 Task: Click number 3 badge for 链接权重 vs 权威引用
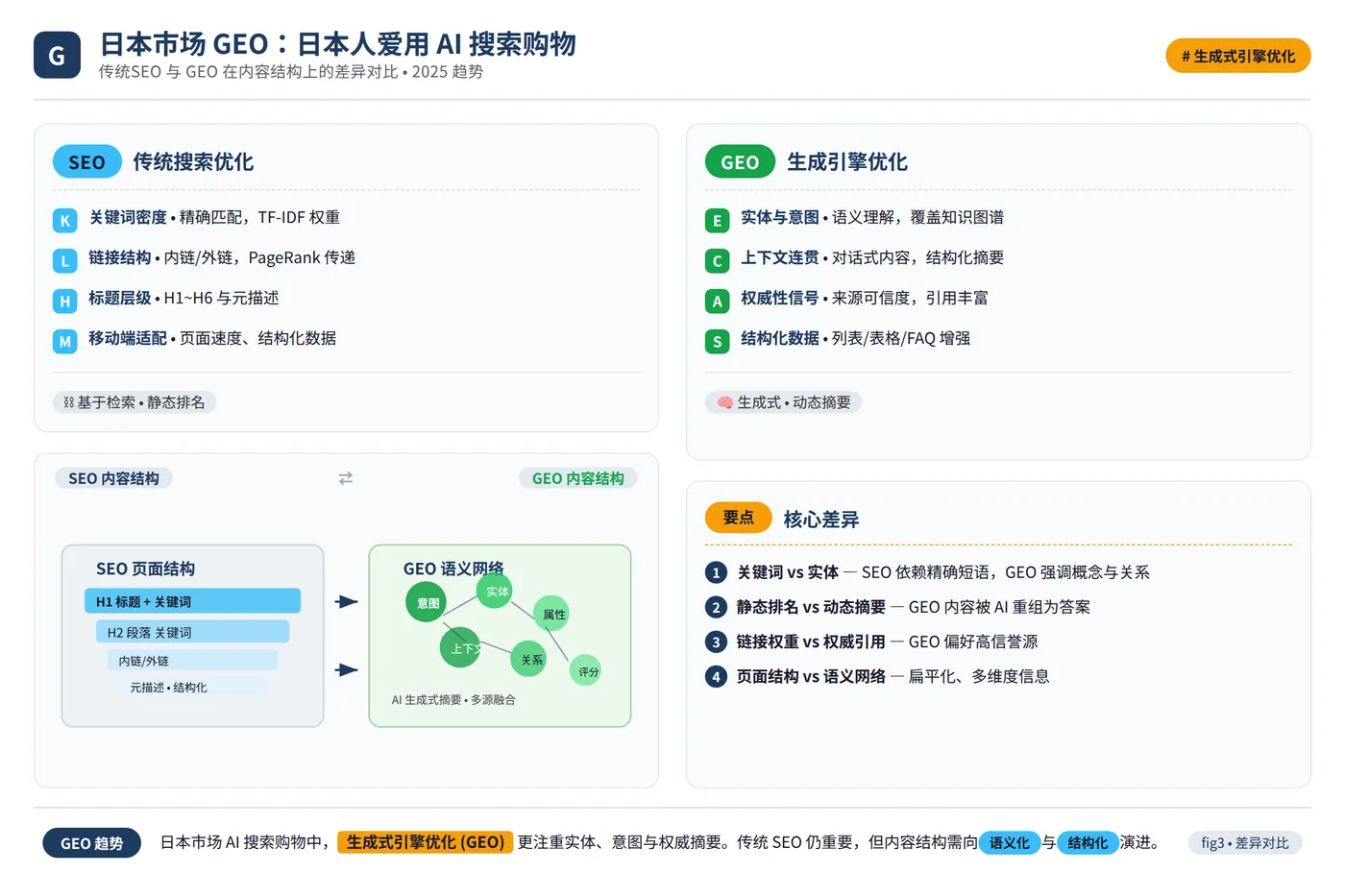[x=716, y=642]
